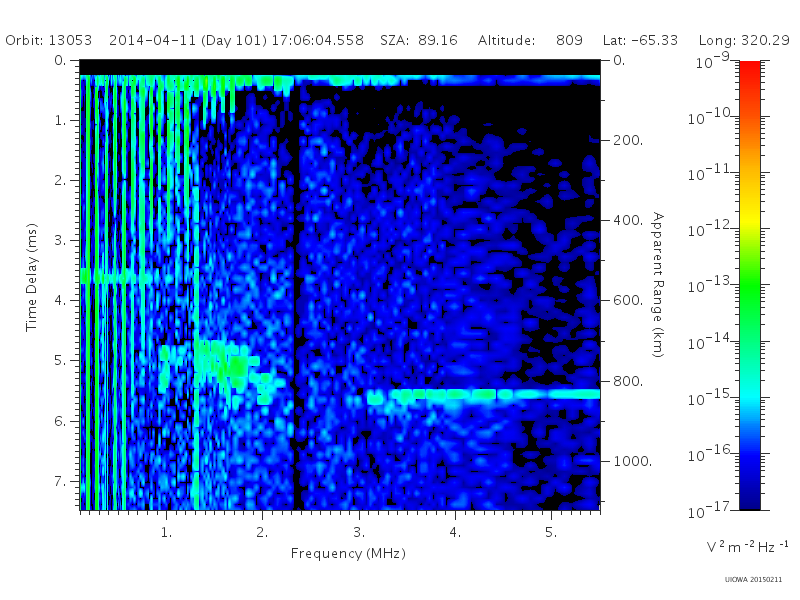
Task: Click the colorbar unit label 'V² m⁻² Hz⁻¹'
Action: coord(747,546)
